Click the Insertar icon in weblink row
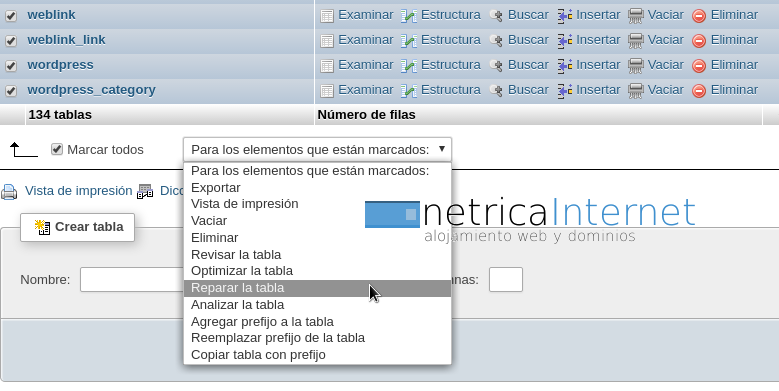This screenshot has width=779, height=391. 565,16
